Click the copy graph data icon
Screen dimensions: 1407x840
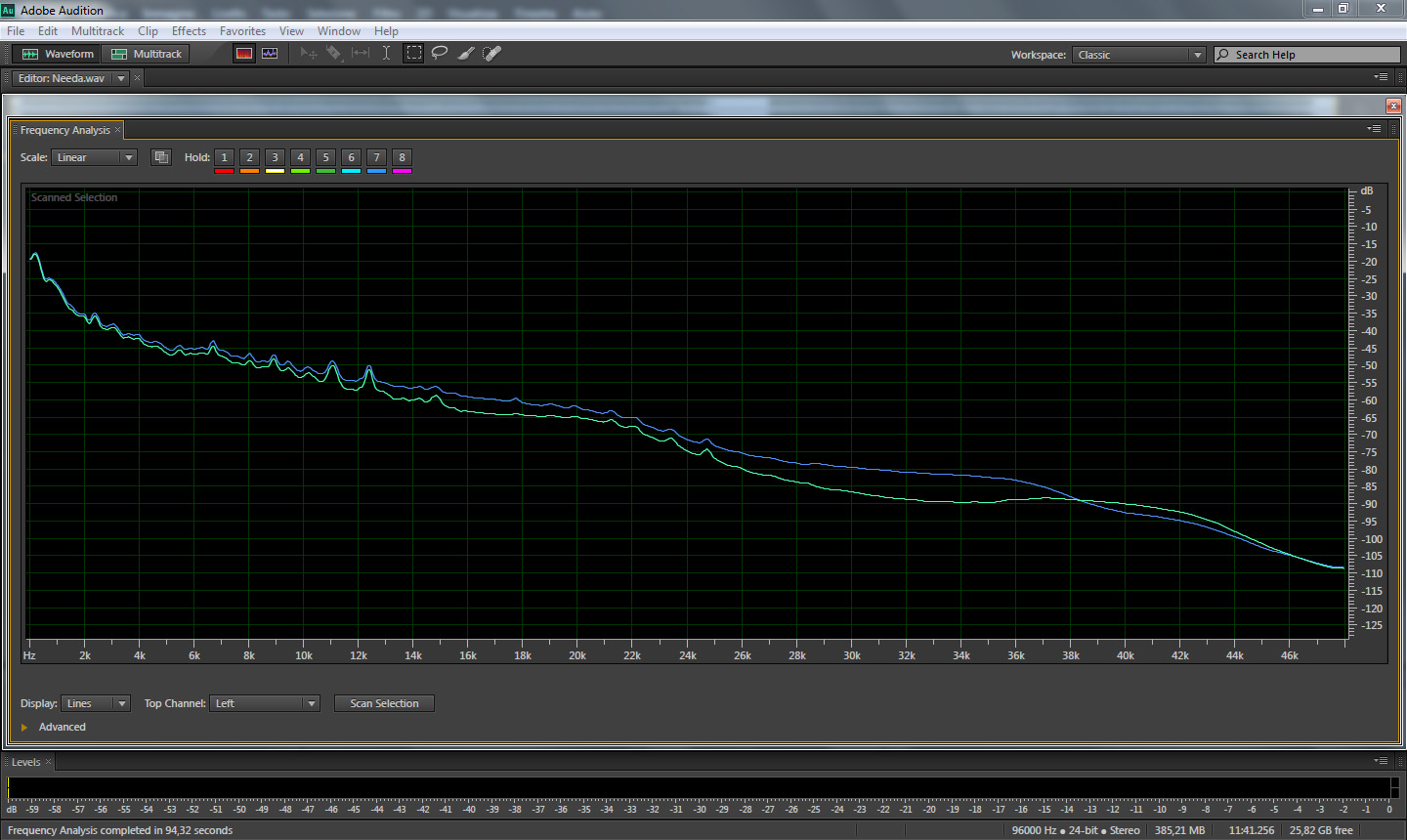(161, 157)
